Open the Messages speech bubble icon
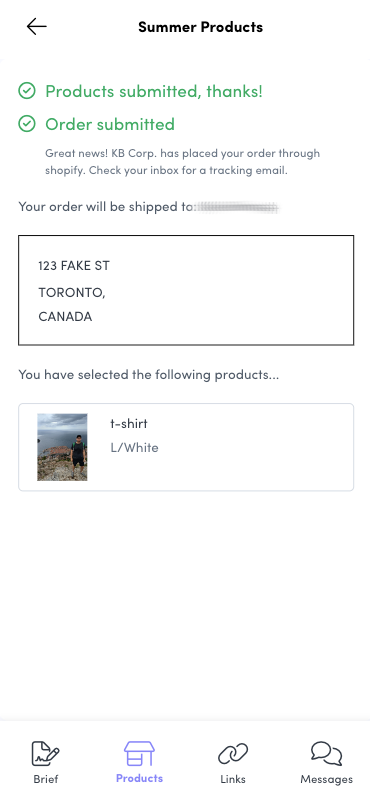The height and width of the screenshot is (802, 370). [327, 753]
